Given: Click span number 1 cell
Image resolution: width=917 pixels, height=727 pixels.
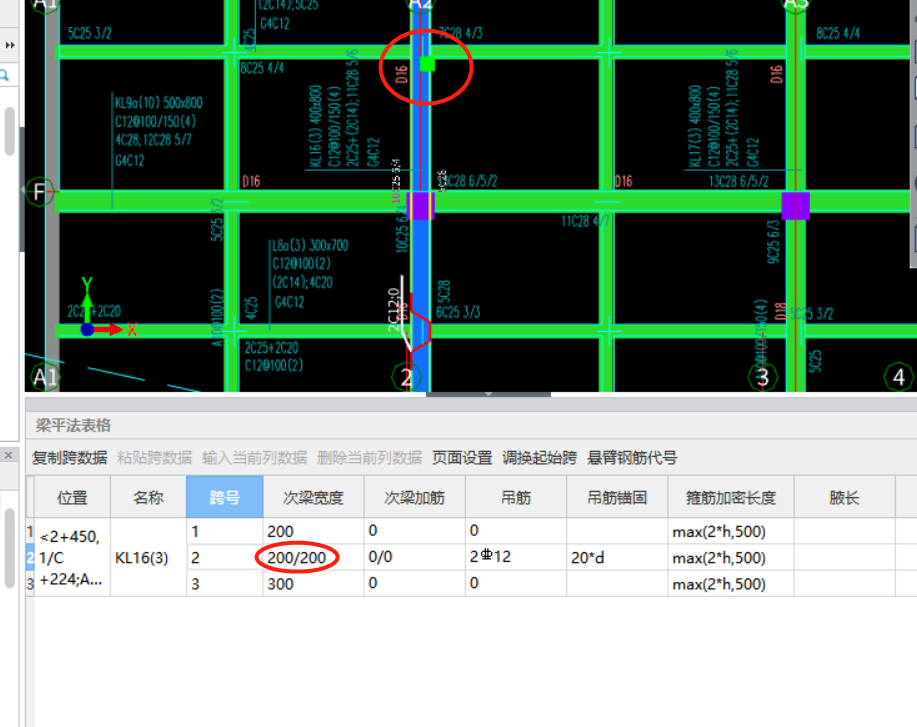Looking at the screenshot, I should (x=225, y=531).
